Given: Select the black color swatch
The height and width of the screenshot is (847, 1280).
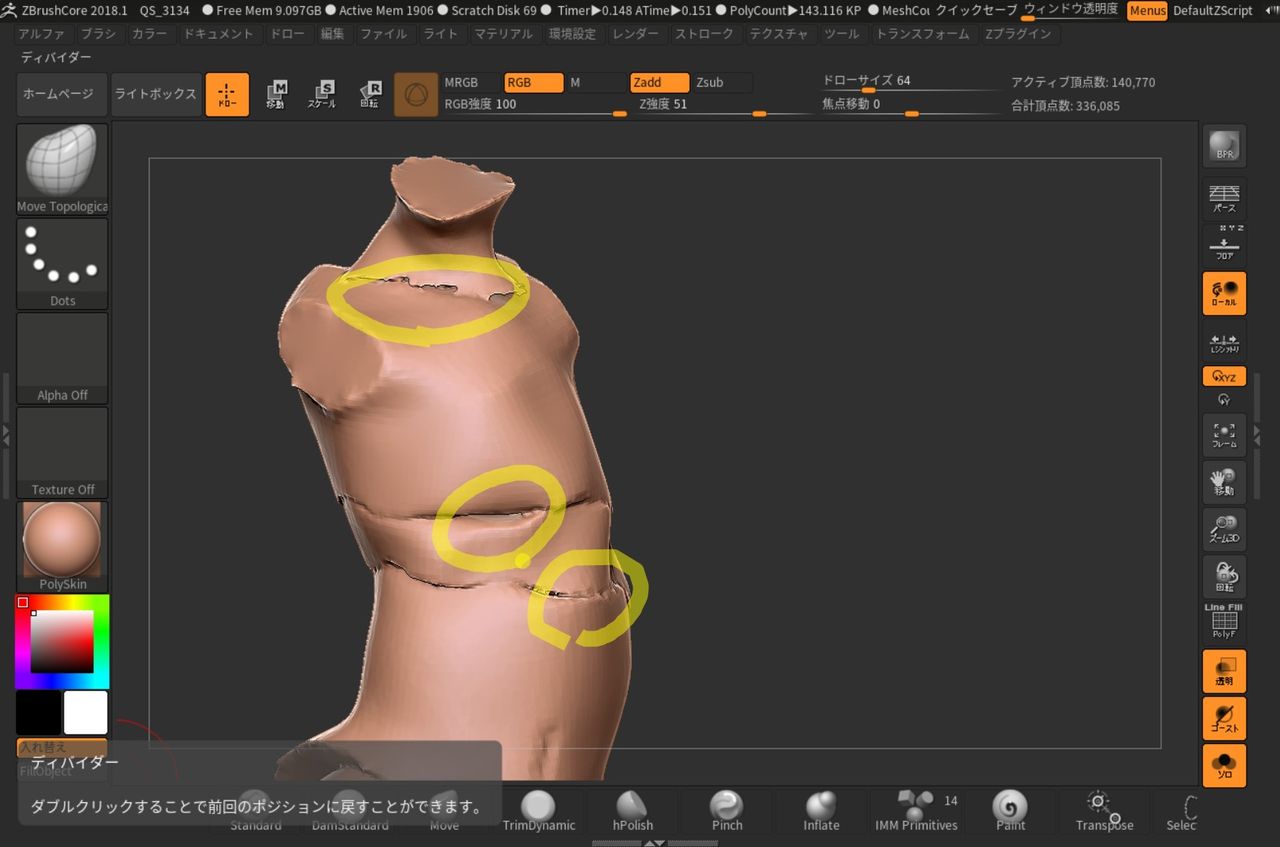Looking at the screenshot, I should click(x=38, y=712).
